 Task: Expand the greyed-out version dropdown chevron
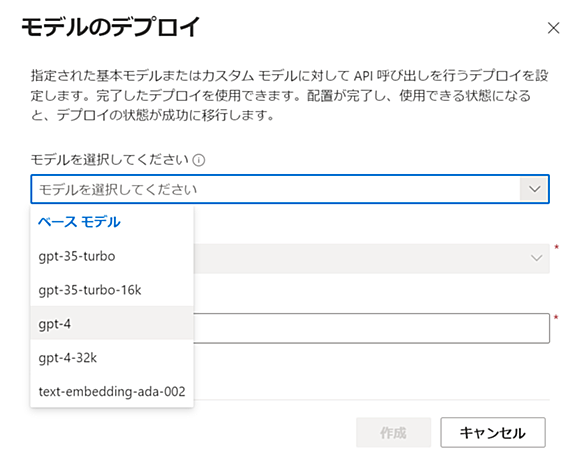tap(537, 258)
